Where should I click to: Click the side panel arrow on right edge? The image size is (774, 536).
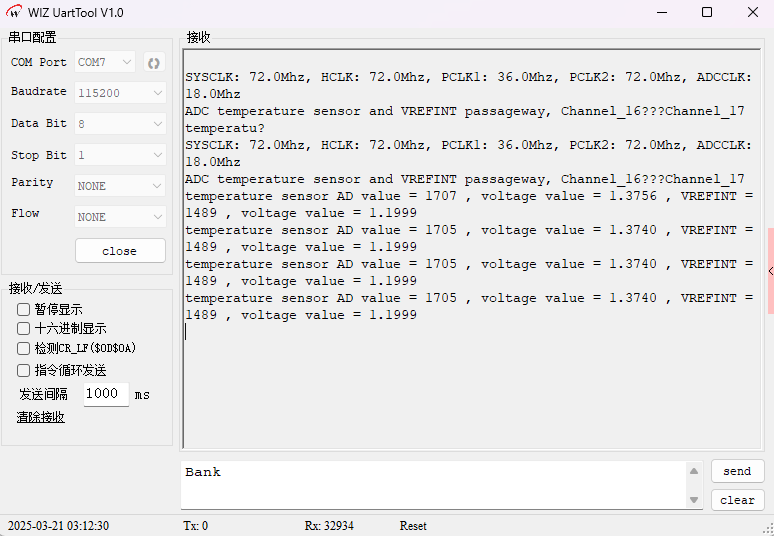770,271
